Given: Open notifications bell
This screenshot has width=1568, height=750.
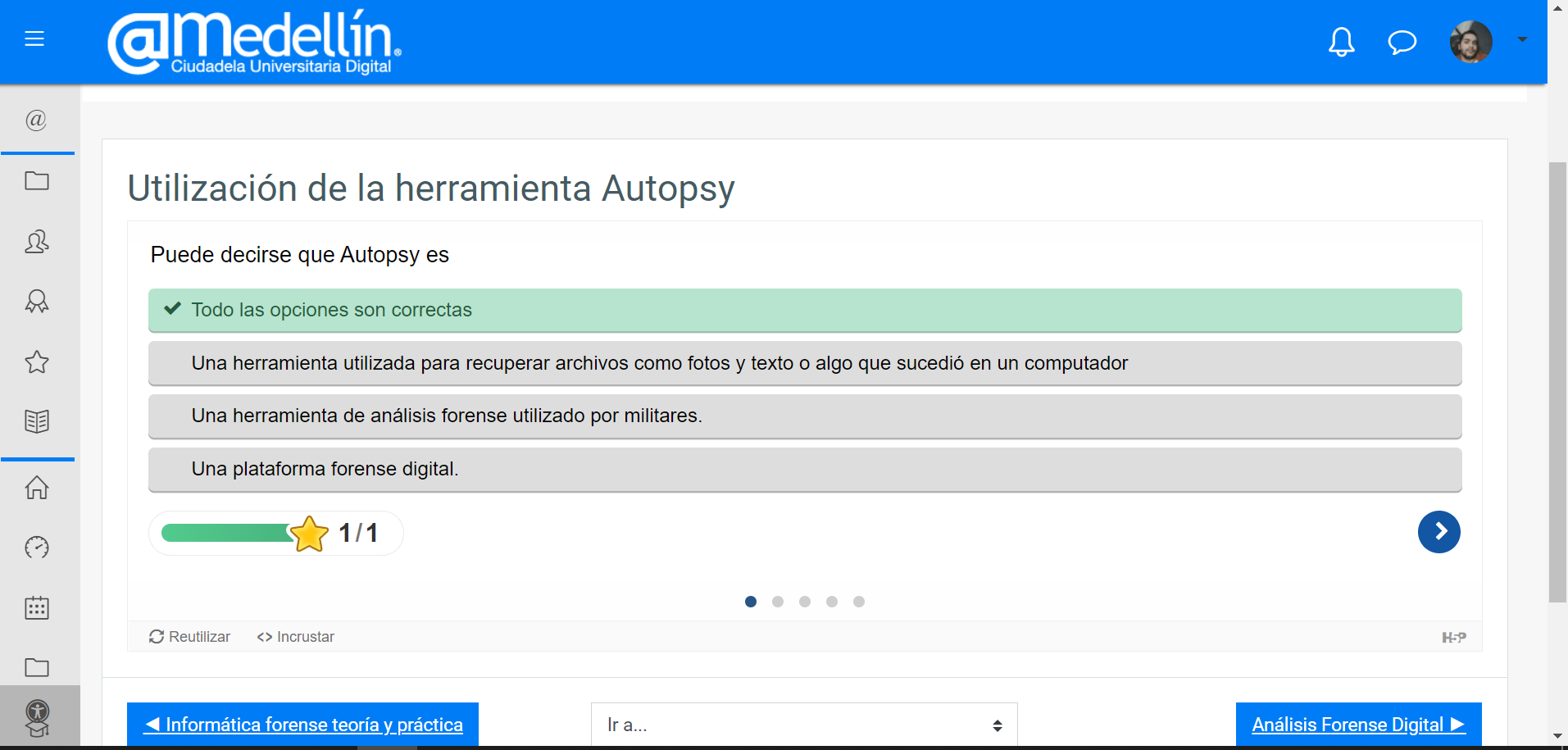Looking at the screenshot, I should (x=1342, y=41).
